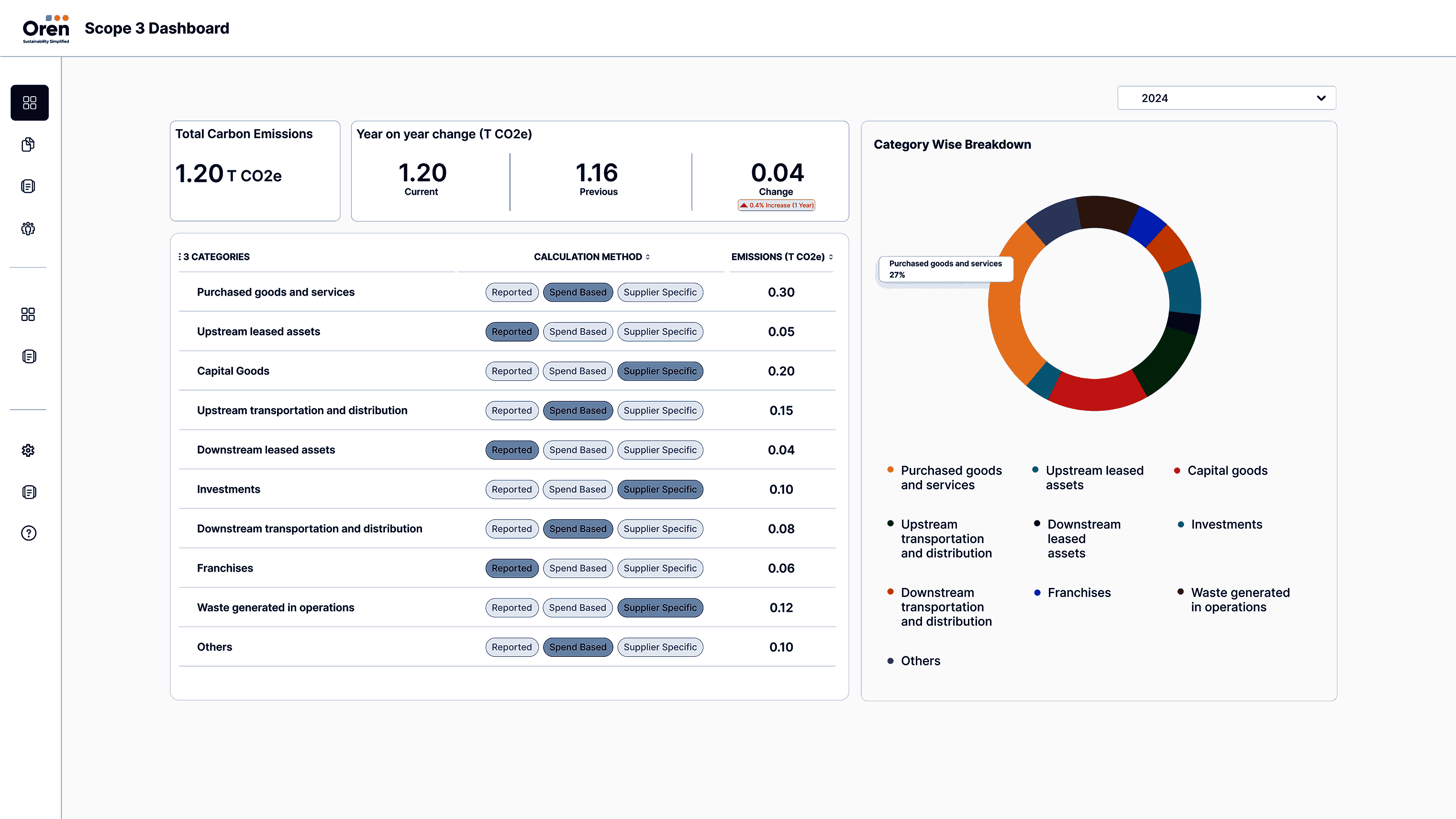Click the second grid icon in sidebar
Screen dimensions: 1456x819
click(x=28, y=314)
